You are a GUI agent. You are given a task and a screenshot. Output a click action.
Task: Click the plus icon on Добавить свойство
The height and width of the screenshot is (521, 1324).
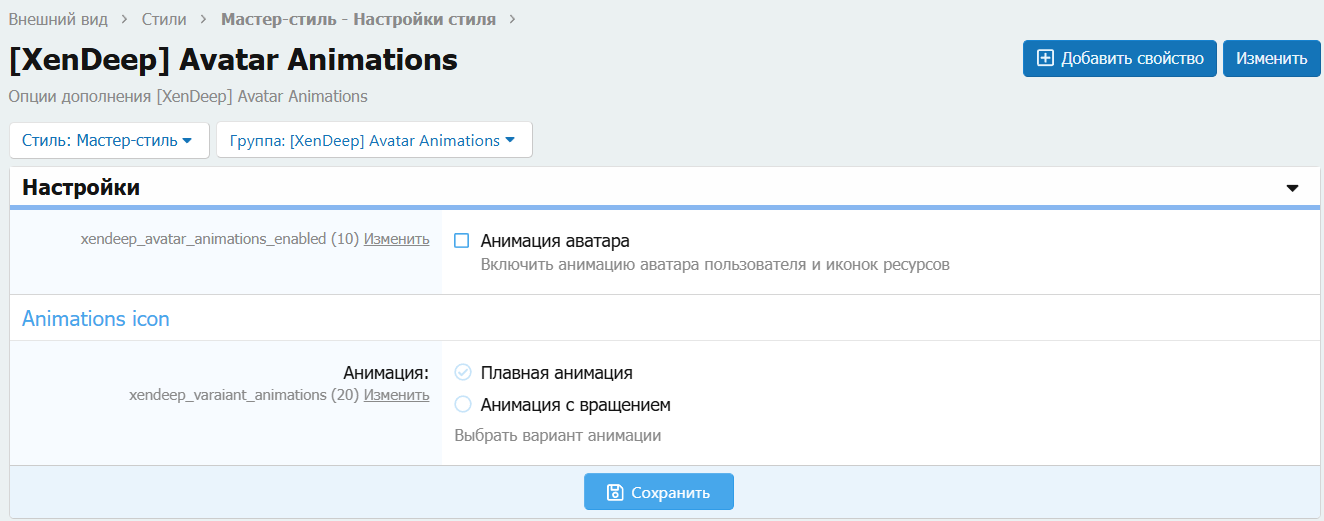[1045, 58]
